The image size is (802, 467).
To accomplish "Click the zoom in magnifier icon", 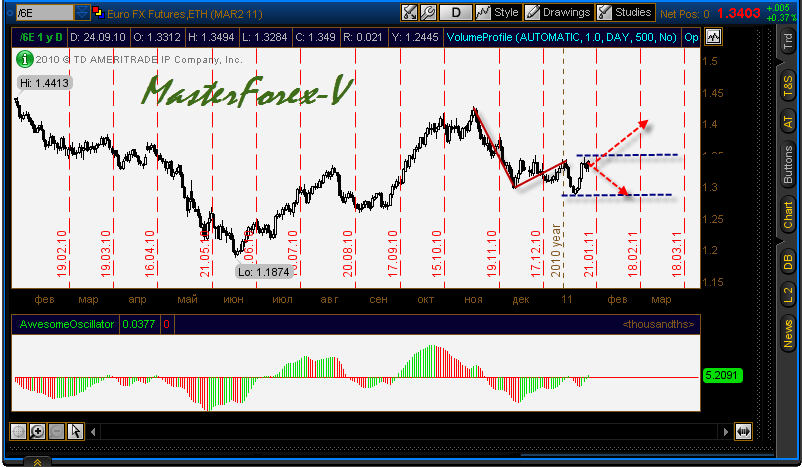I will 37,431.
